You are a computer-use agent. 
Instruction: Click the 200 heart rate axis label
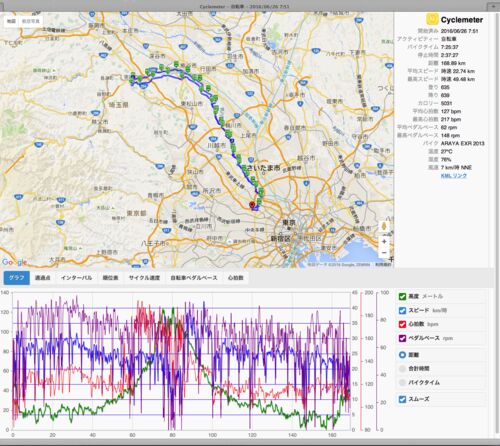point(369,292)
